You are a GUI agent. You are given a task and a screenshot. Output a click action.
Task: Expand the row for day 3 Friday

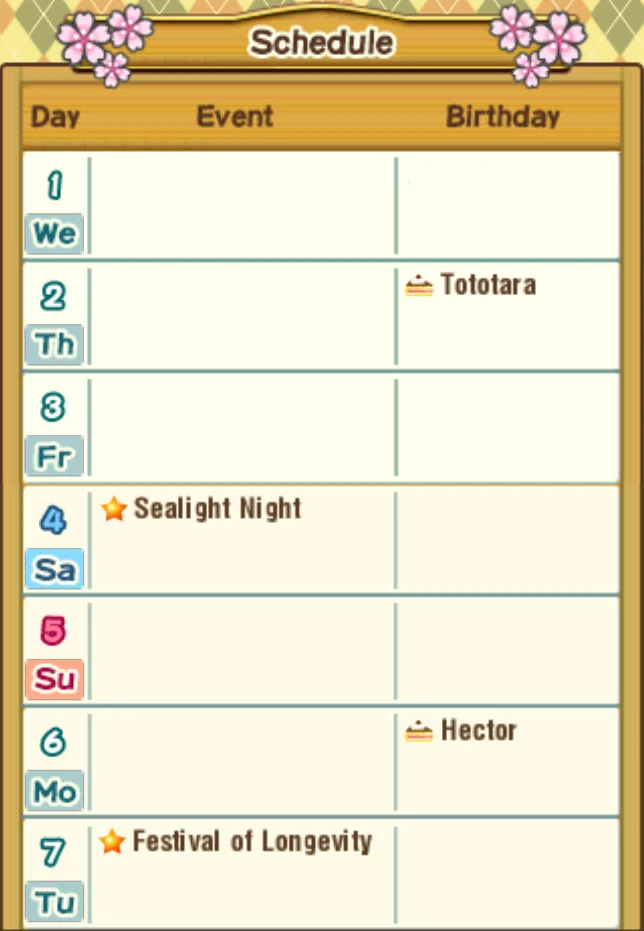(240, 425)
